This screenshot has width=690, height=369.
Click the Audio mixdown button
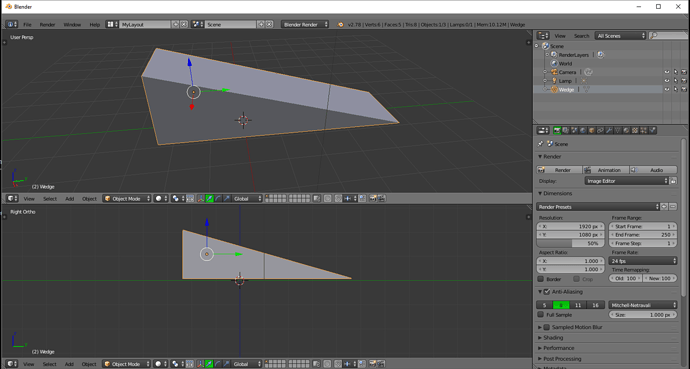(653, 170)
